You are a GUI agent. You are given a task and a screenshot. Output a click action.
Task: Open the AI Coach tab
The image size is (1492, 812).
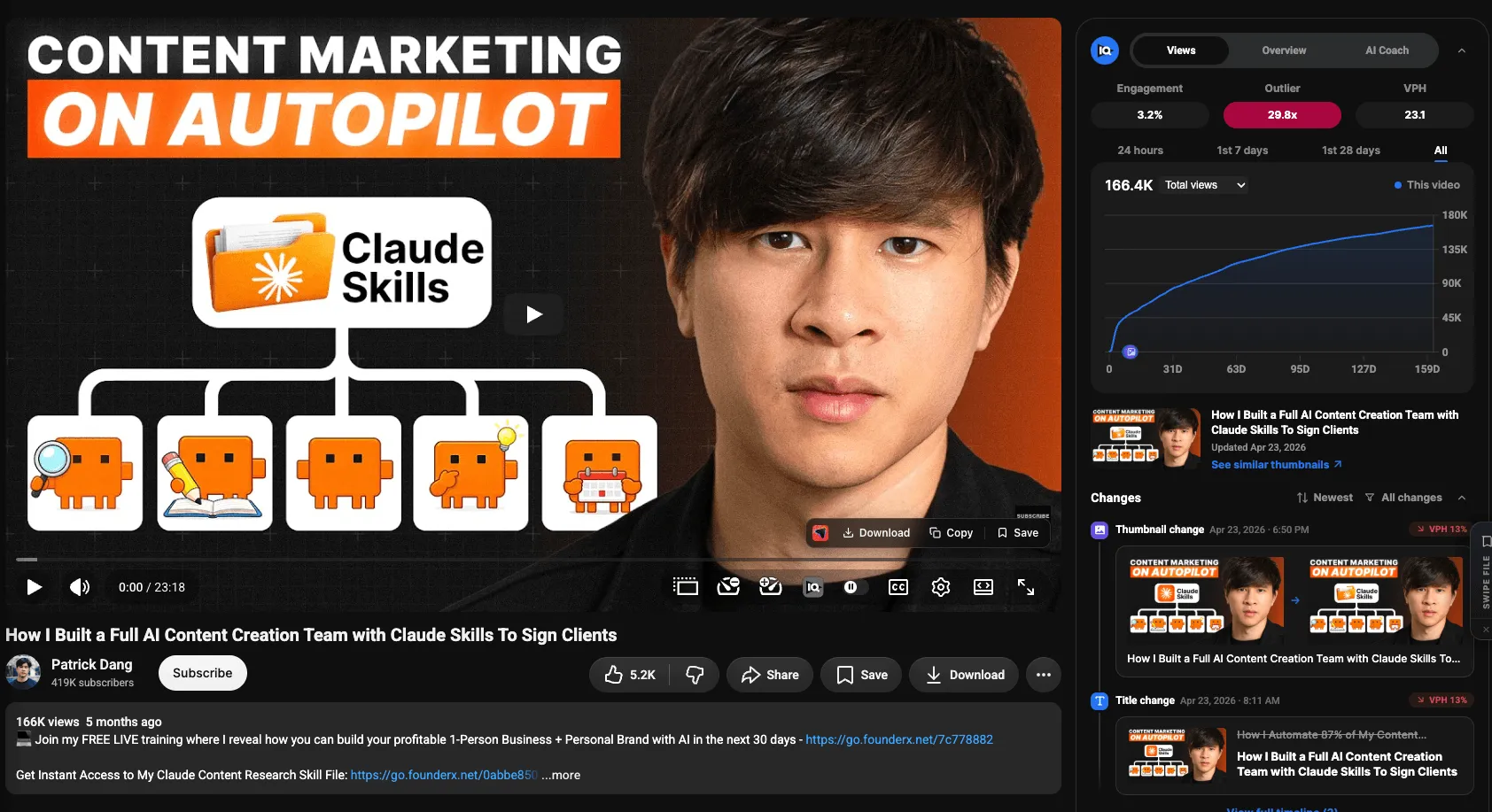click(x=1387, y=50)
